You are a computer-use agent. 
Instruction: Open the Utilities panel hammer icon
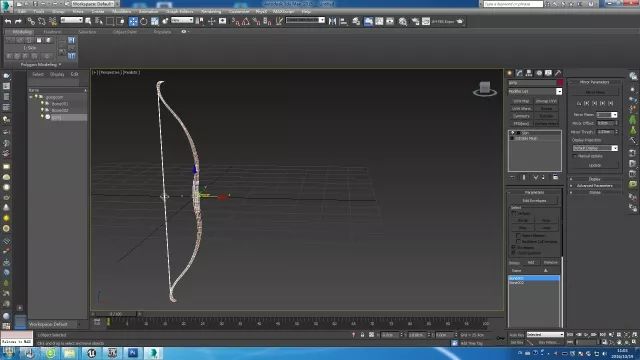coord(558,73)
